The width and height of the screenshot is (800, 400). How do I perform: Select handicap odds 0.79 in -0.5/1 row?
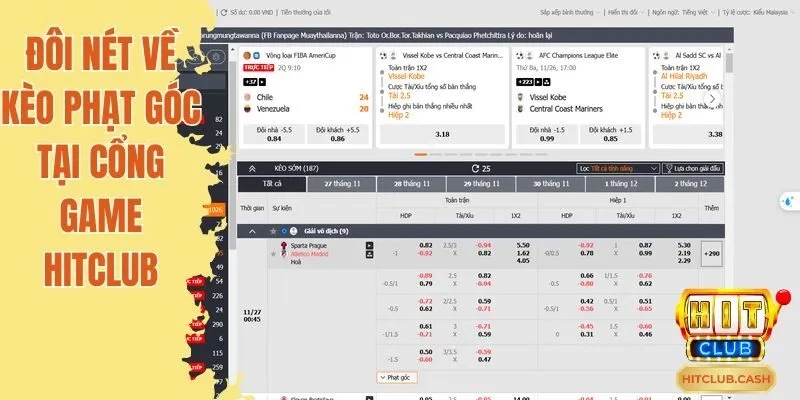click(426, 284)
